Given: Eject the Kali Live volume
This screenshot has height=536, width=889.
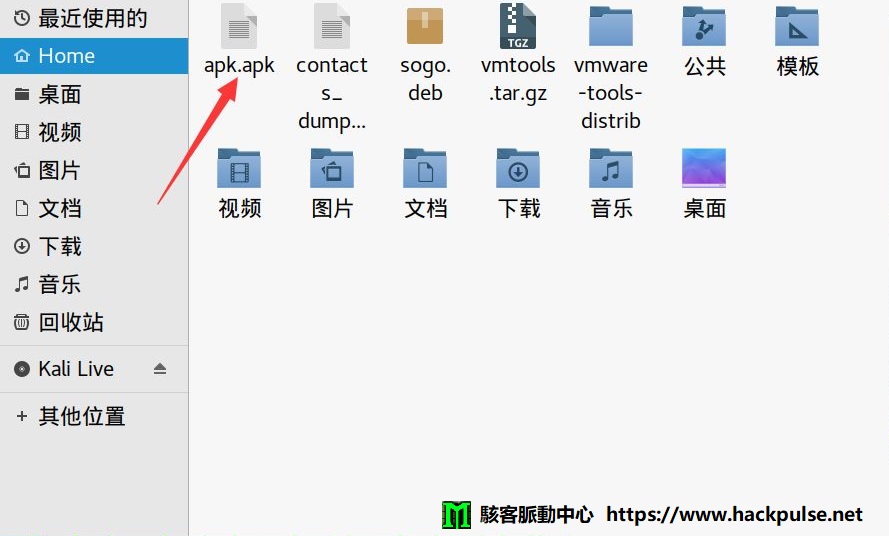Looking at the screenshot, I should coord(160,369).
